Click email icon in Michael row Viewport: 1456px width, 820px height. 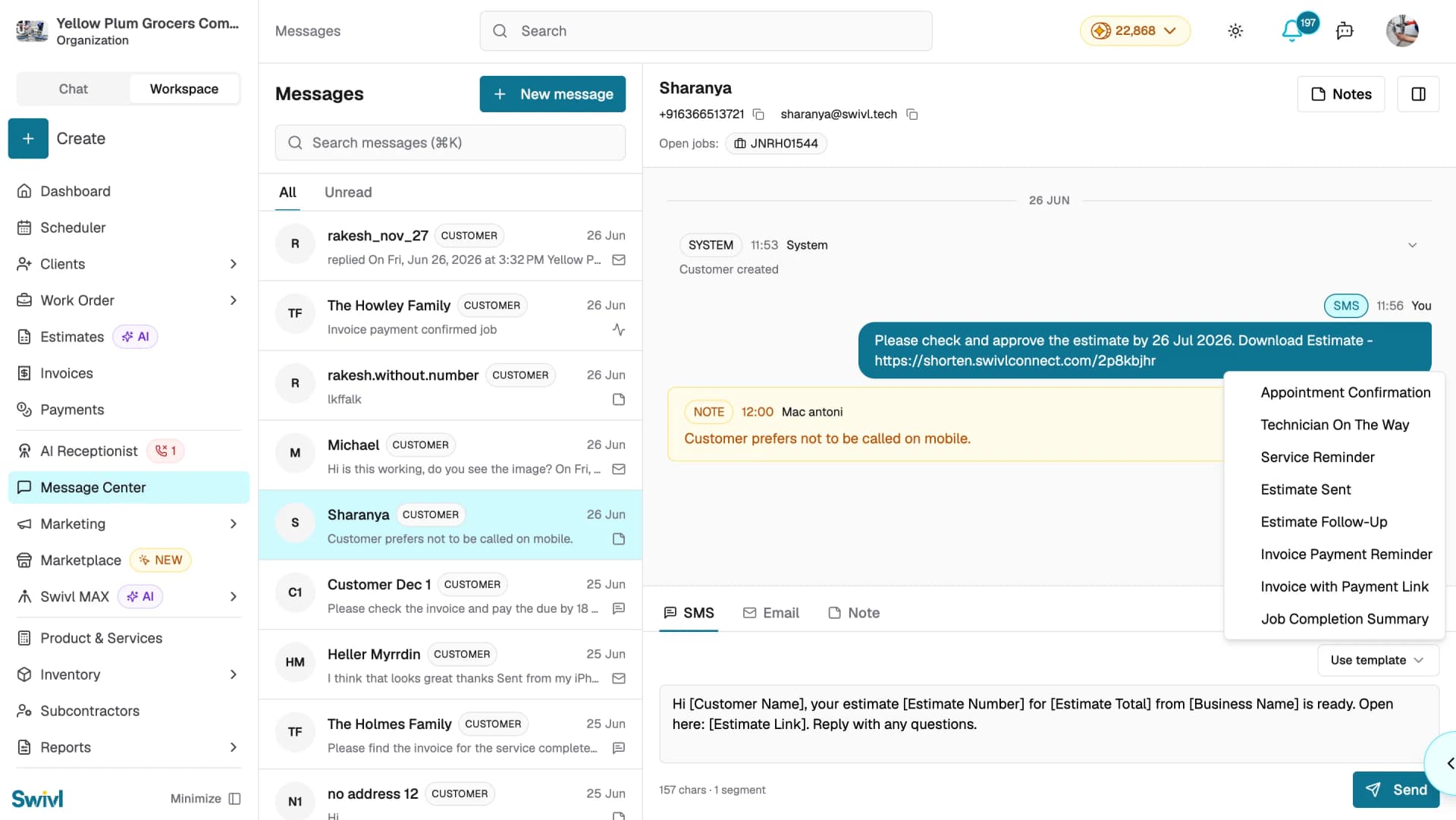(619, 470)
